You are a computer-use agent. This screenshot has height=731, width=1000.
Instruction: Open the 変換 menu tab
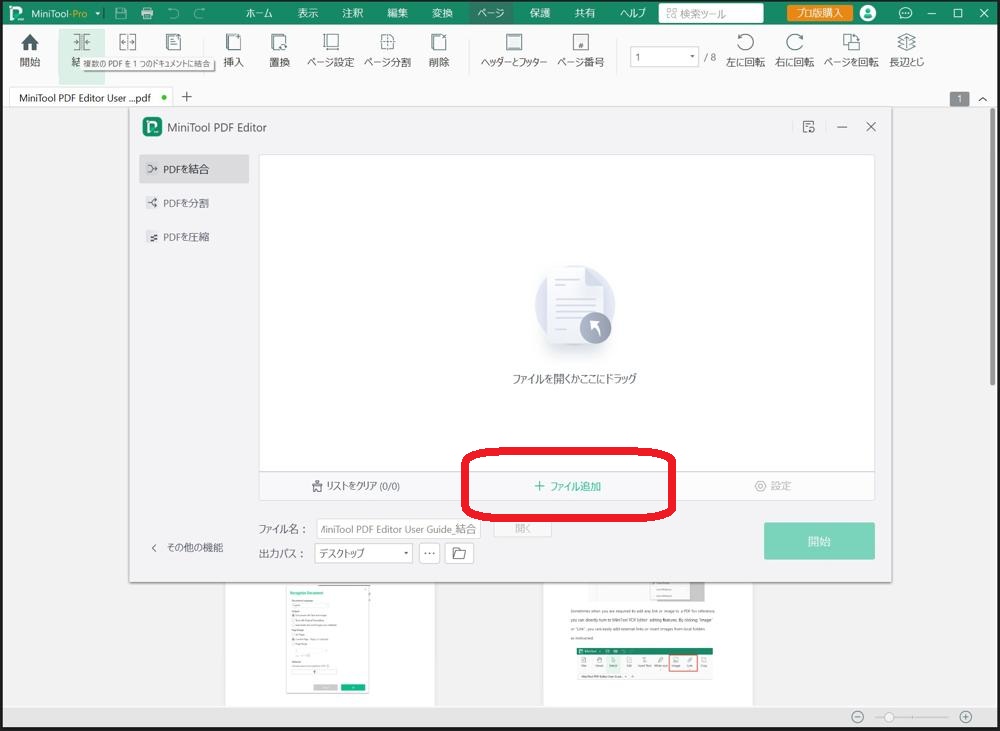[x=442, y=13]
